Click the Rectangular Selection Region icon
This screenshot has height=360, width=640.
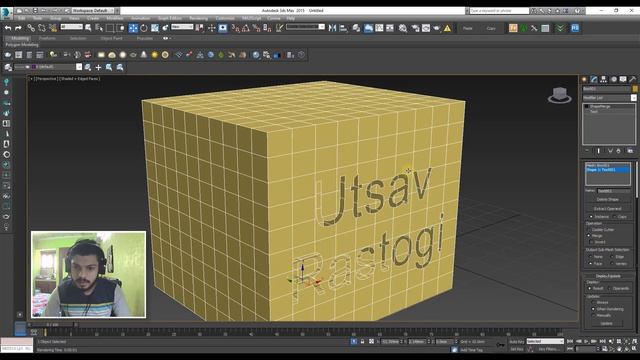click(x=110, y=28)
